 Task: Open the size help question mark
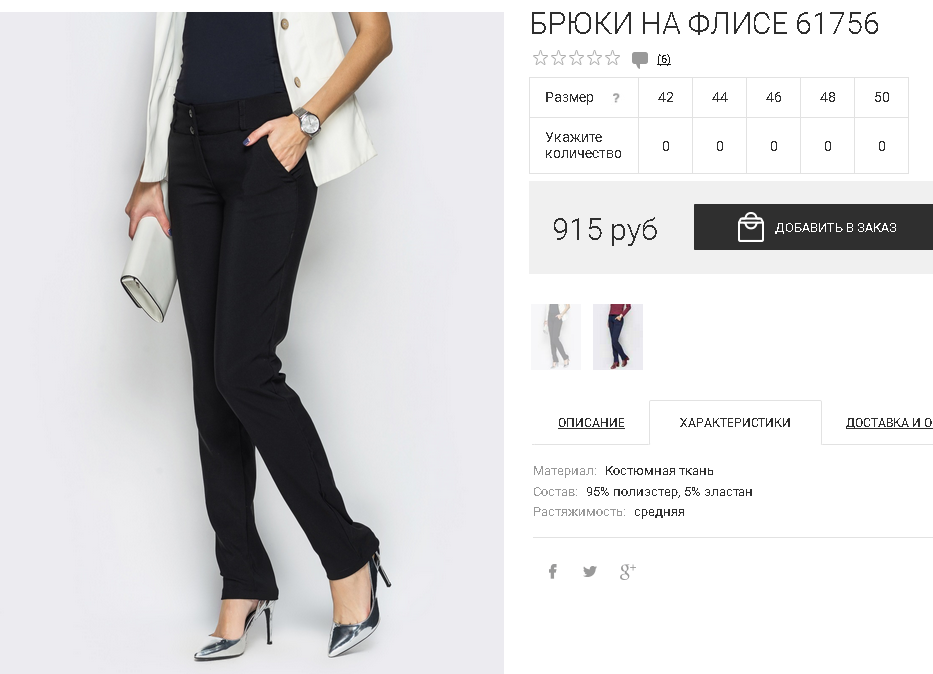pos(616,98)
